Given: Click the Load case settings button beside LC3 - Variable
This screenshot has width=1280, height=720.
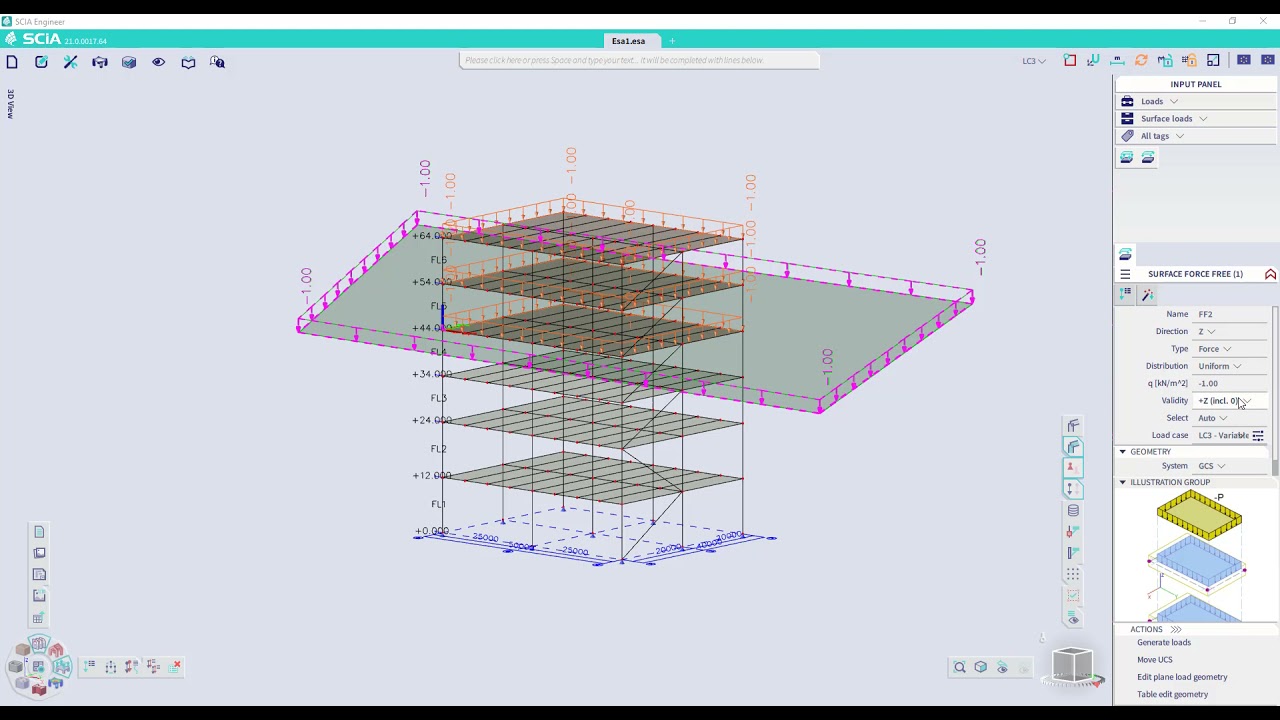Looking at the screenshot, I should [1258, 436].
